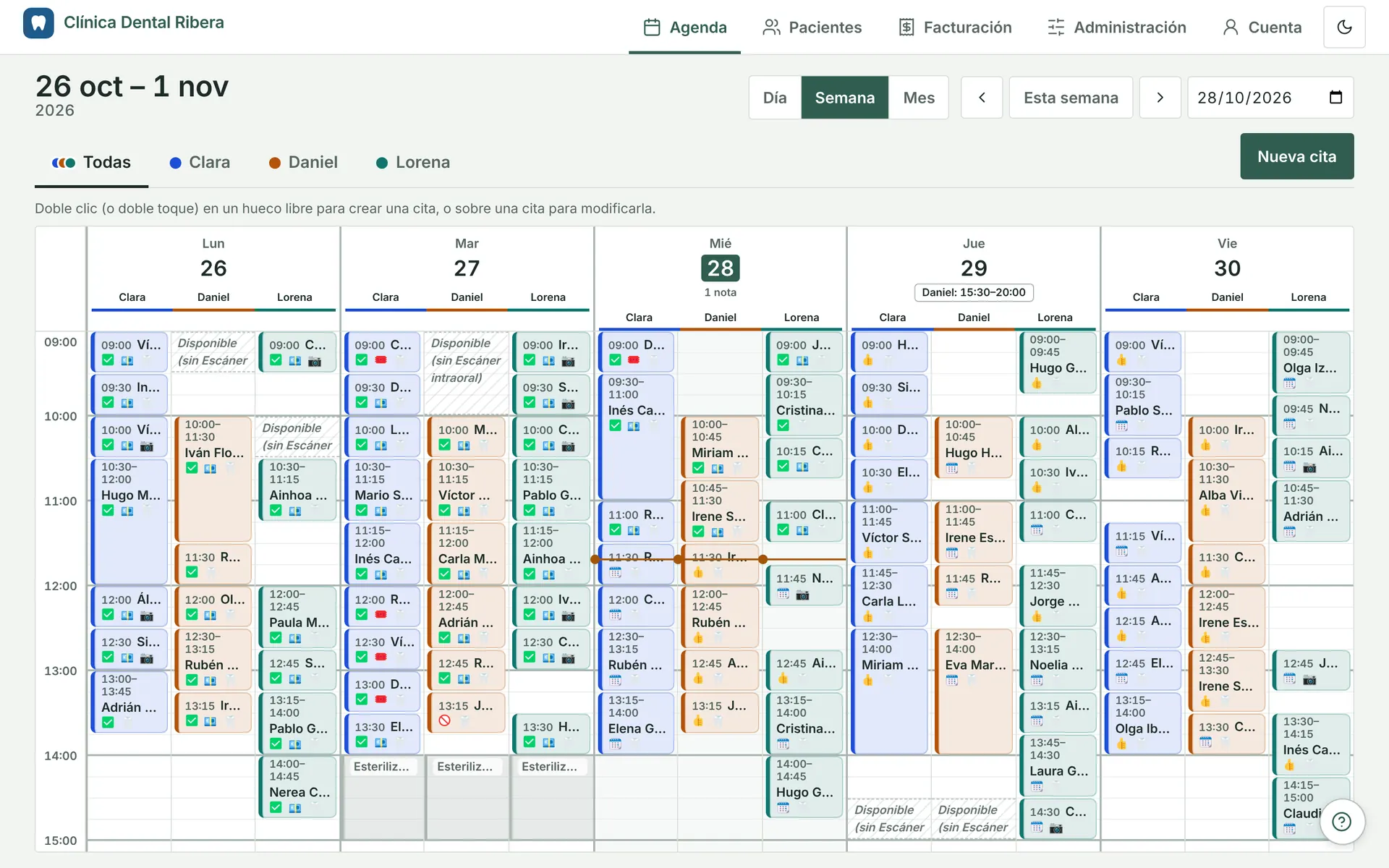Open the Cuenta page
The height and width of the screenshot is (868, 1389).
coord(1262,27)
